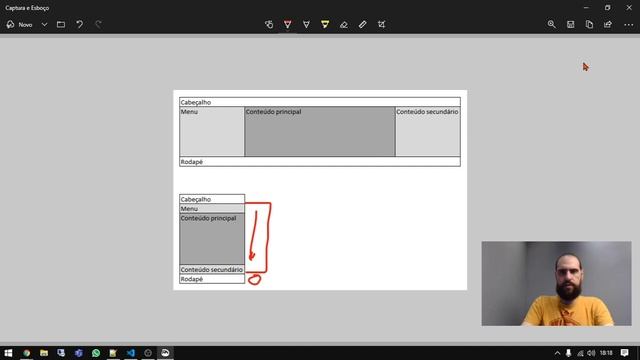Toggle touch writing tool
Viewport: 640px width, 360px height.
(x=269, y=24)
